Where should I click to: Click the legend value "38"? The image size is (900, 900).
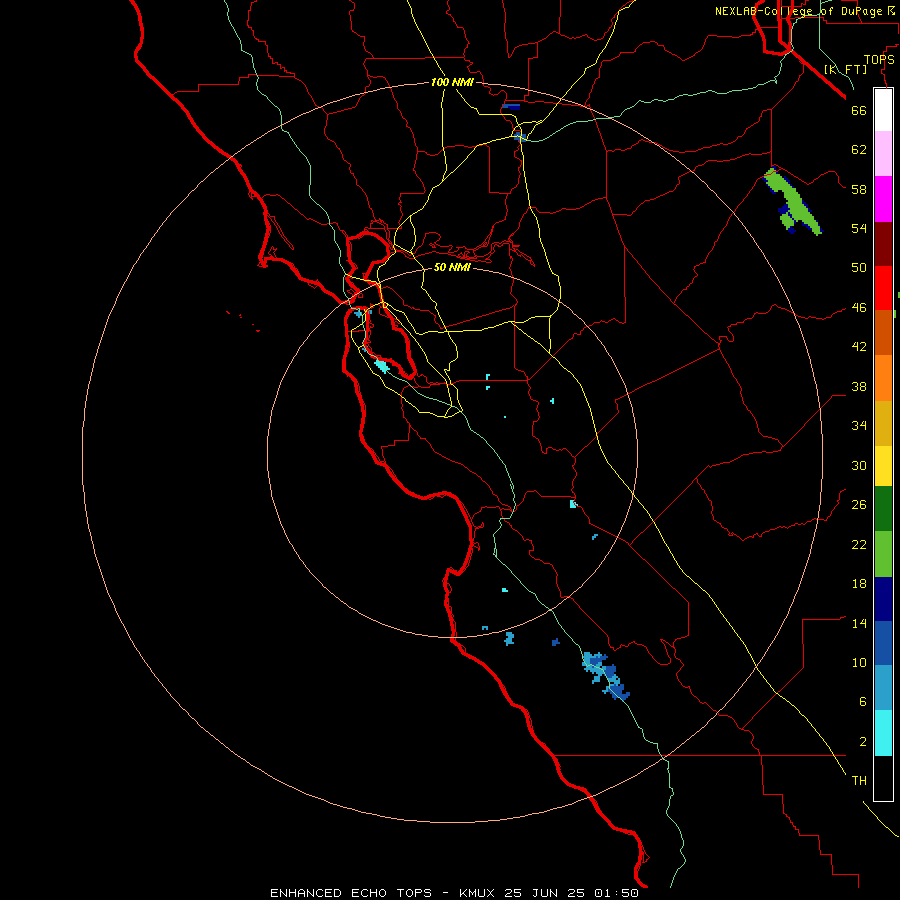(x=859, y=387)
